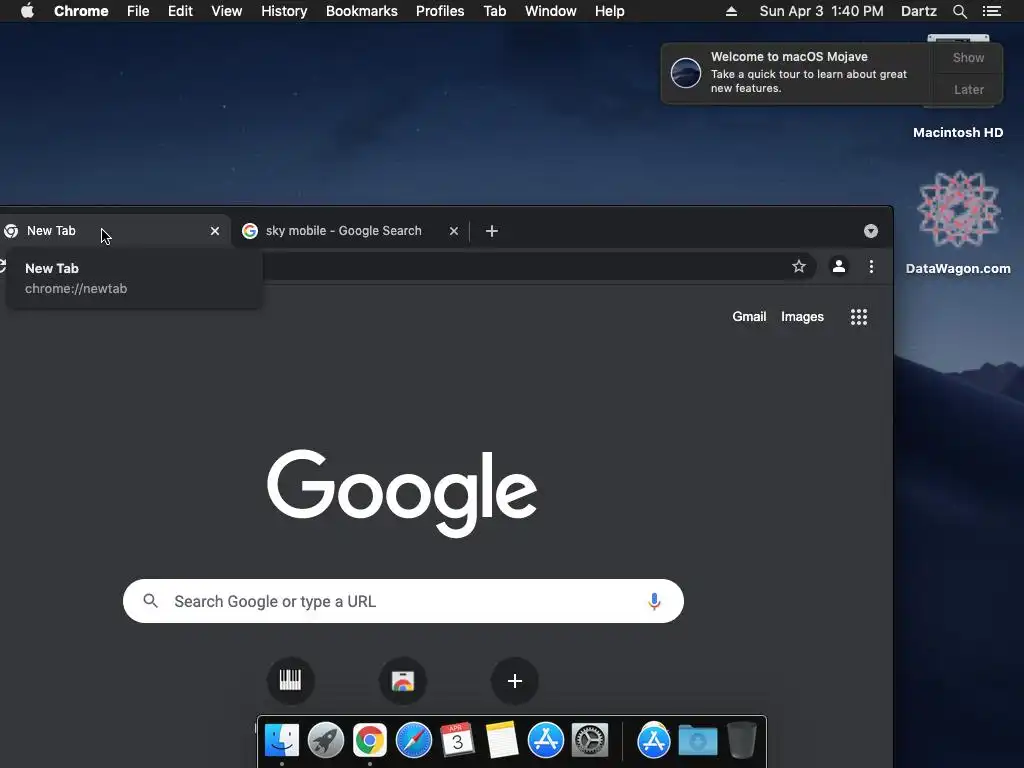1024x768 pixels.
Task: Open Notes from the Dock
Action: pos(502,741)
